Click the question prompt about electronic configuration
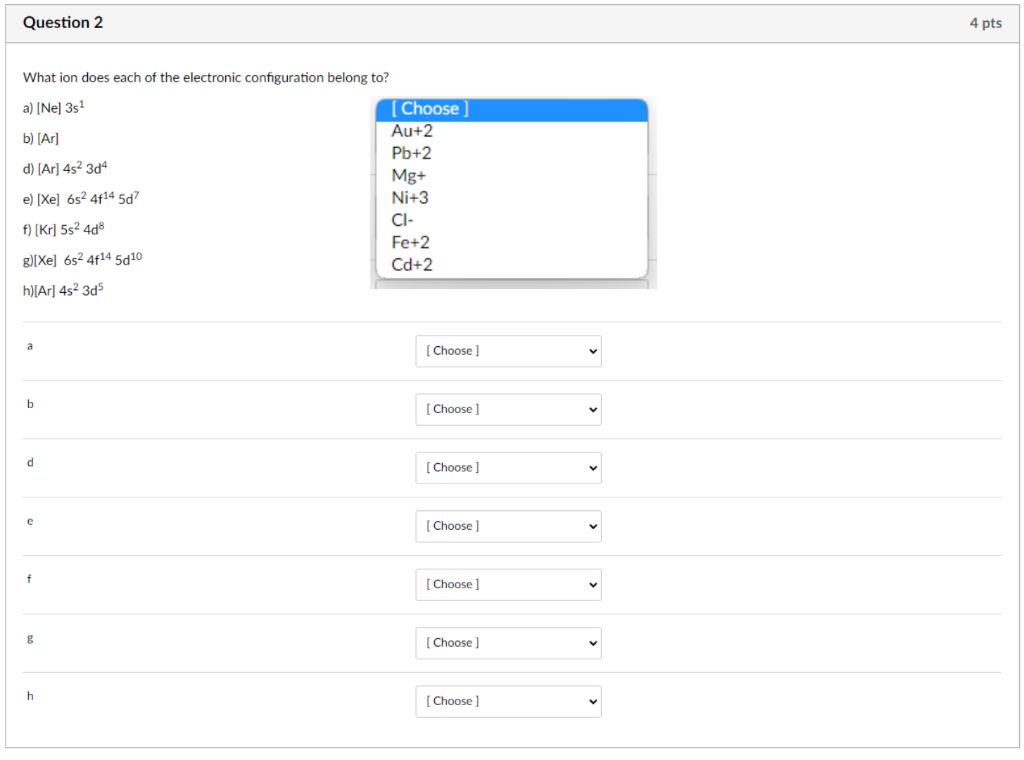 point(206,78)
